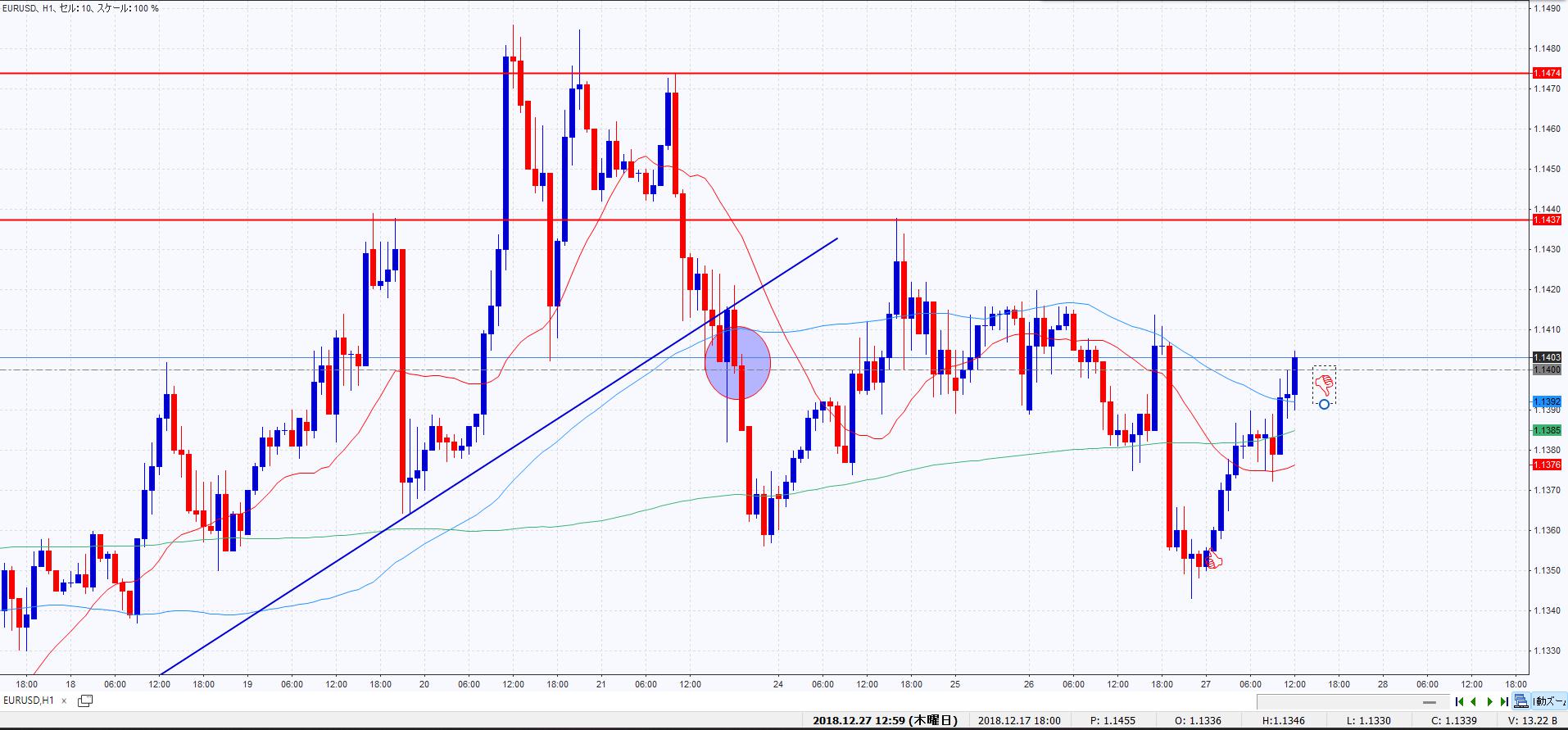Screen dimensions: 1568x730
Task: Click the blue 1.1392 price axis label
Action: [1547, 402]
